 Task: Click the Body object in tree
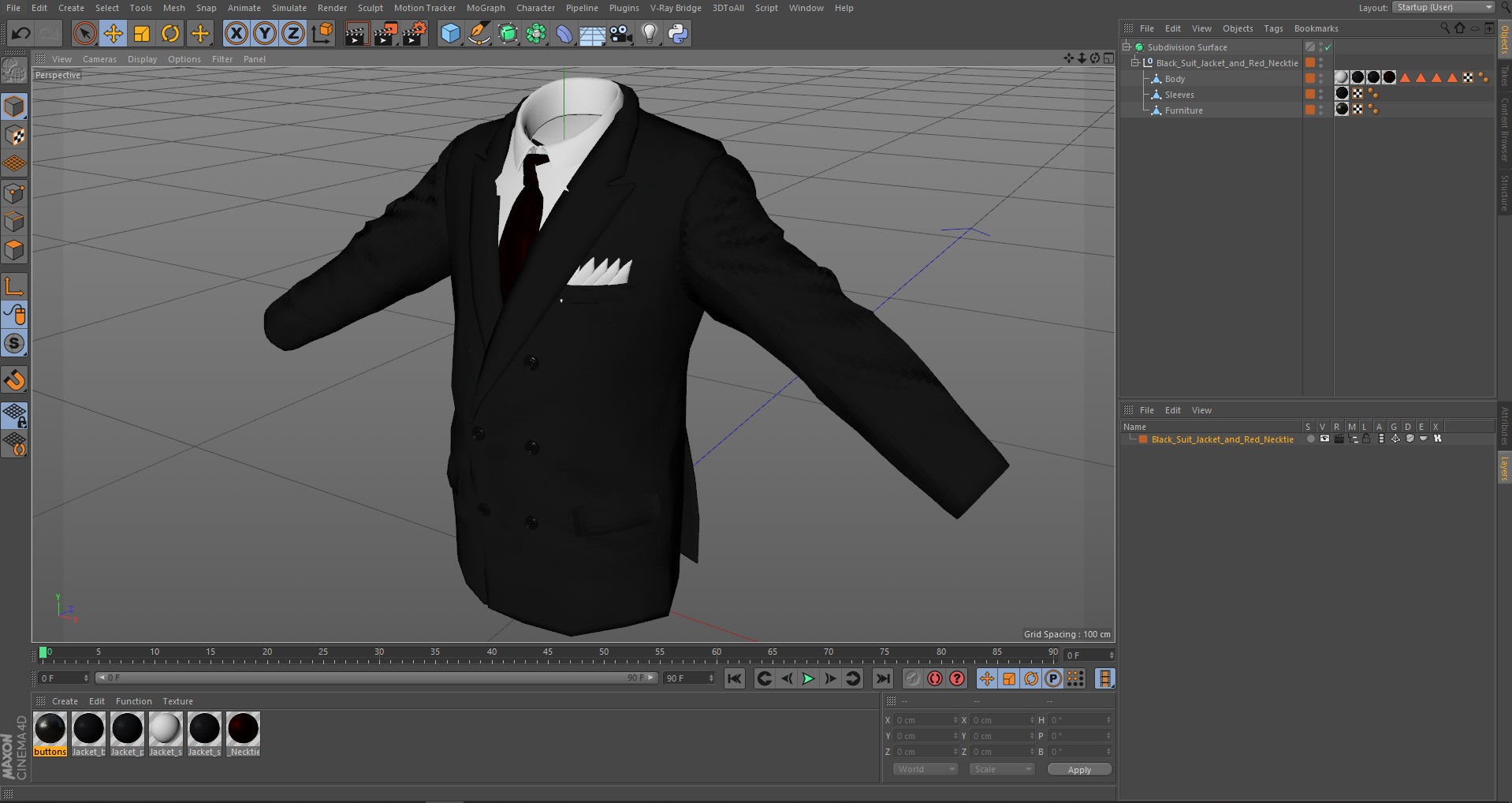pos(1175,79)
